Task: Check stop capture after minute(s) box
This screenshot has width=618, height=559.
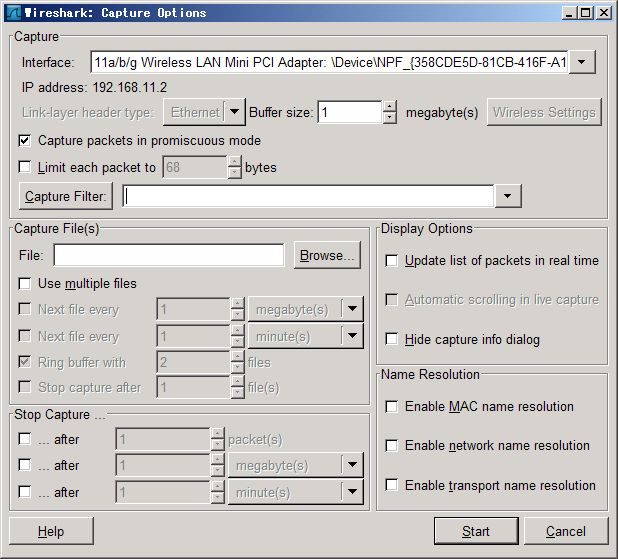Action: (24, 492)
